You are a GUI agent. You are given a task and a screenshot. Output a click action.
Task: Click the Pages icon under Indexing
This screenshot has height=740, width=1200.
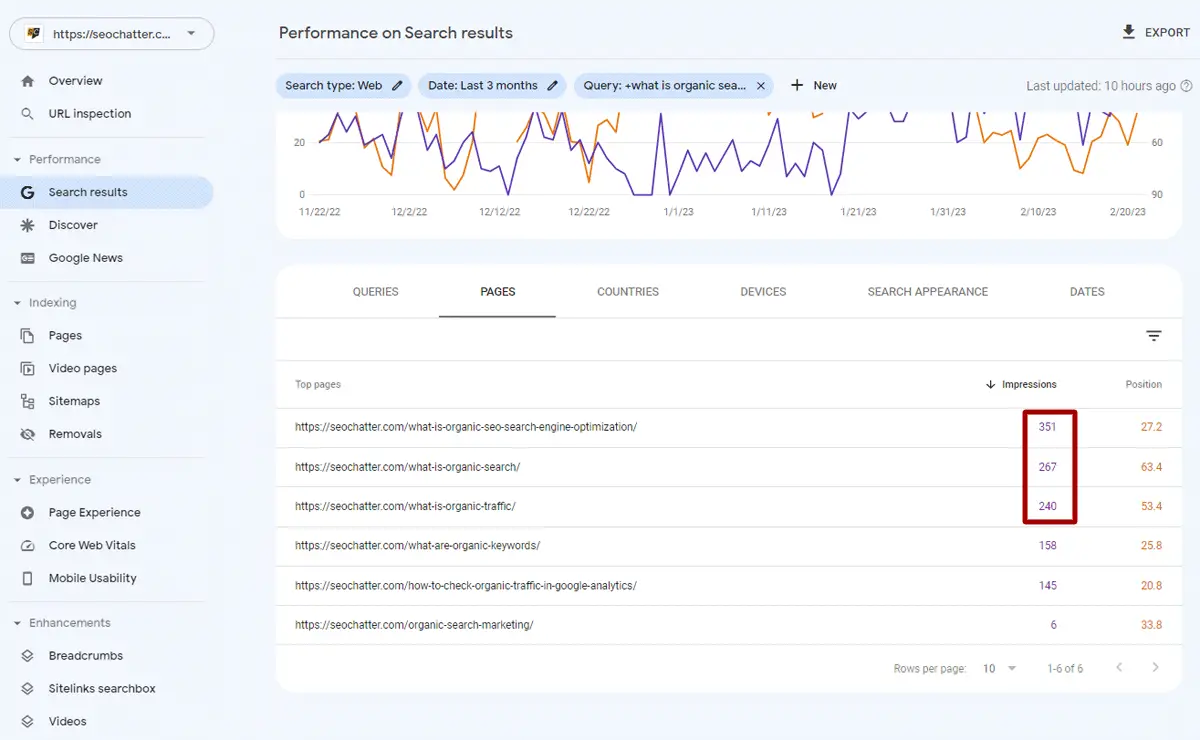click(28, 336)
